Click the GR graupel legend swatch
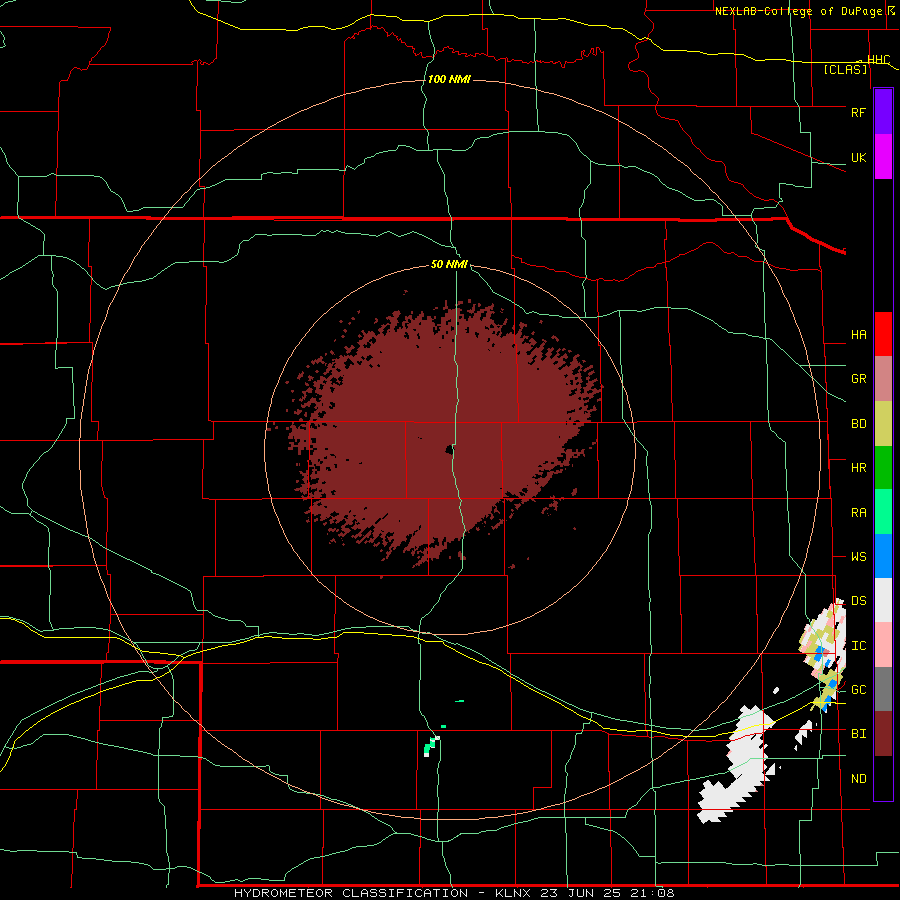 [x=883, y=379]
